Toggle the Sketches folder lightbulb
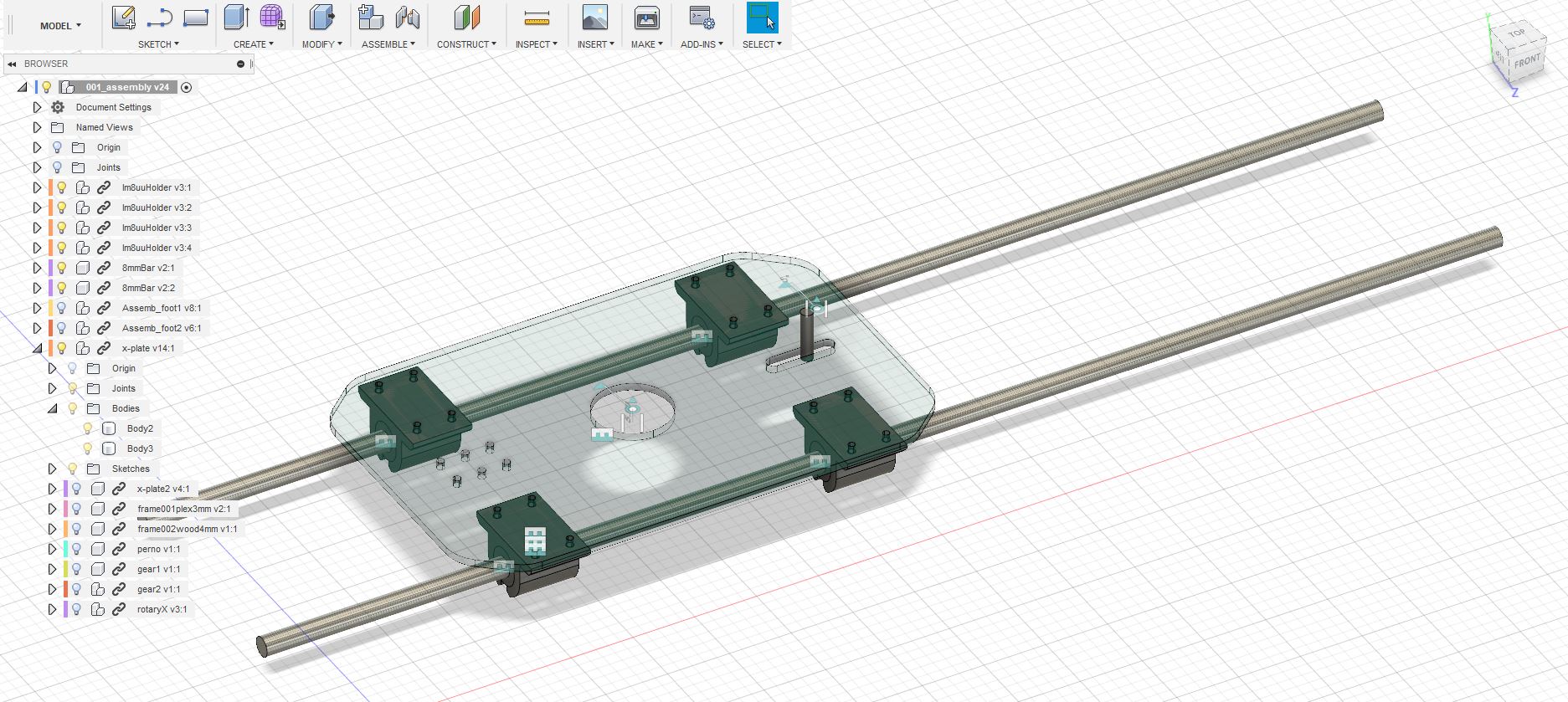Viewport: 1568px width, 702px height. coord(73,469)
